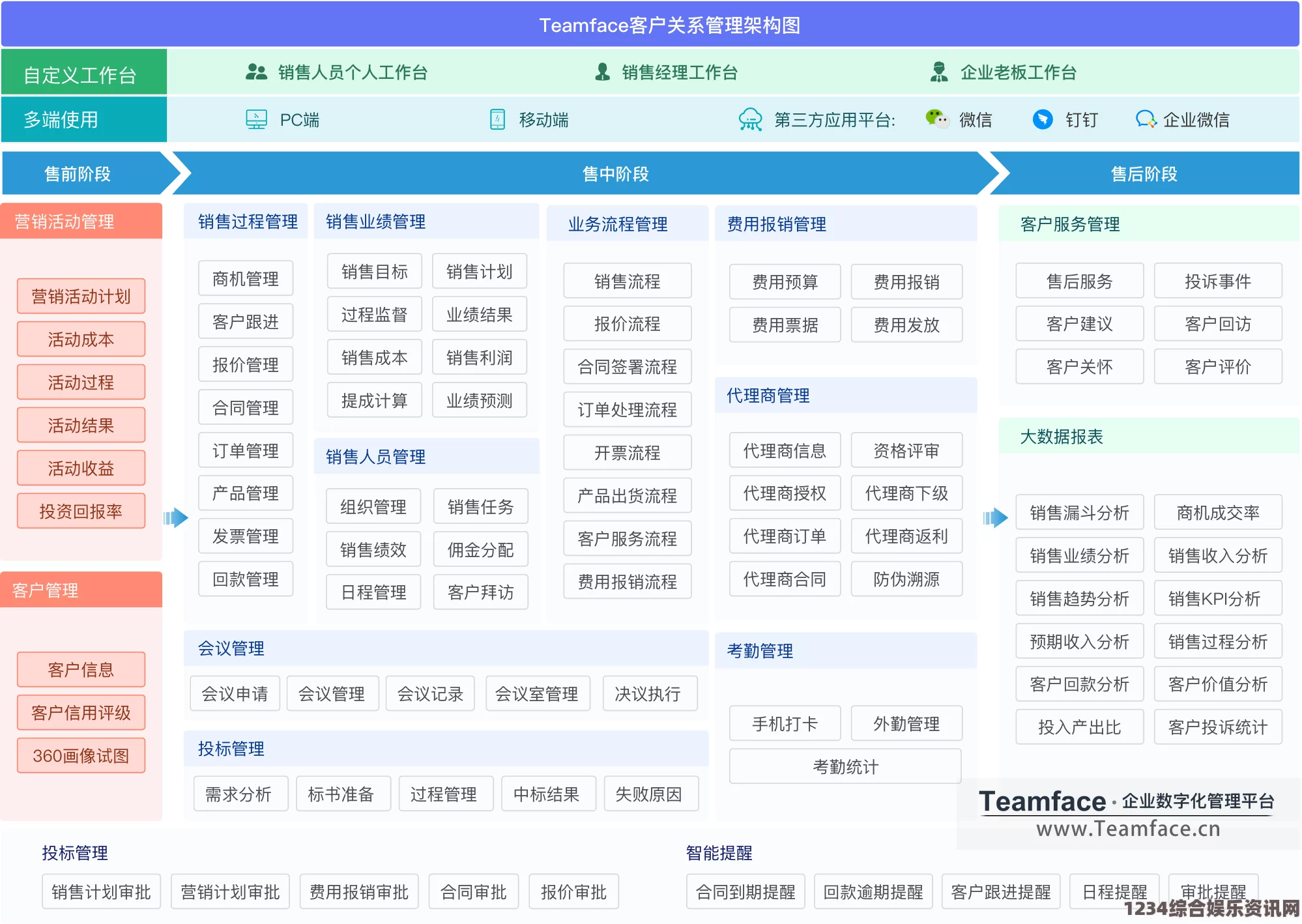Click the 回款管理 box
This screenshot has width=1302, height=924.
tap(246, 579)
